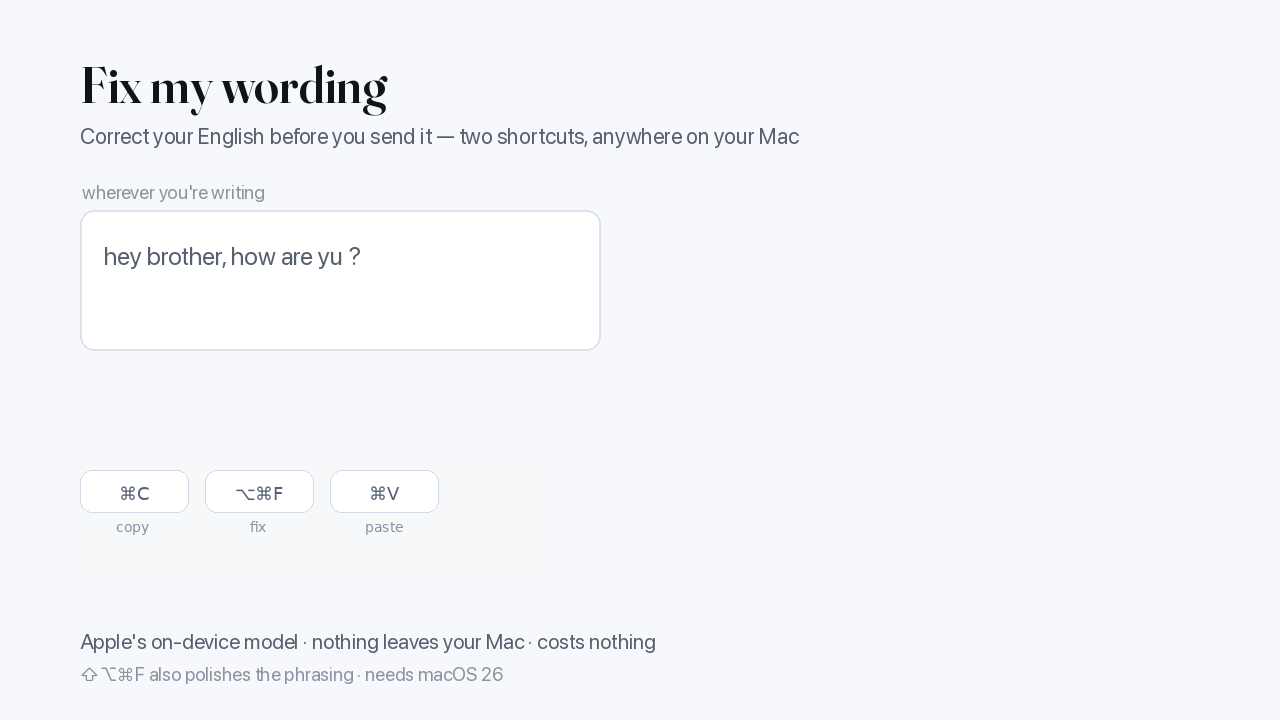Viewport: 1280px width, 720px height.
Task: Click the 'Fix my wording' heading
Action: pos(234,88)
